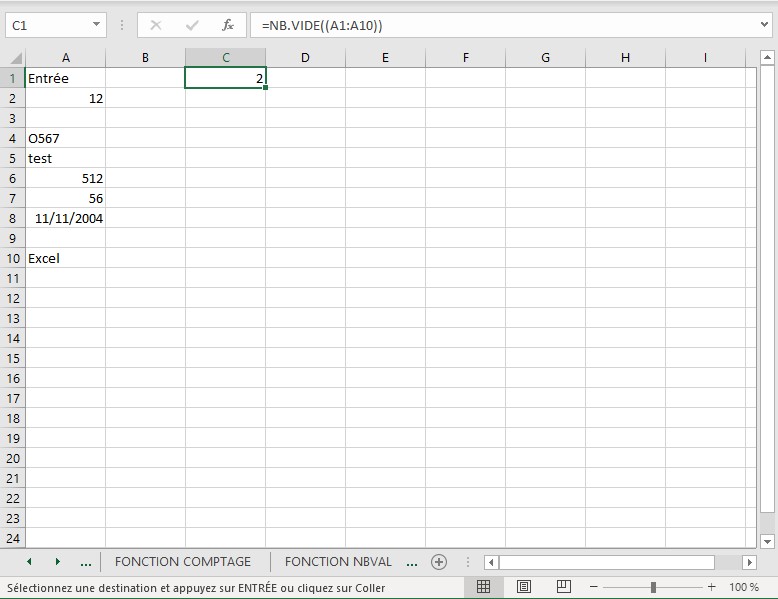Click vertical scrollbar down arrow
Viewport: 778px width, 599px height.
[767, 541]
